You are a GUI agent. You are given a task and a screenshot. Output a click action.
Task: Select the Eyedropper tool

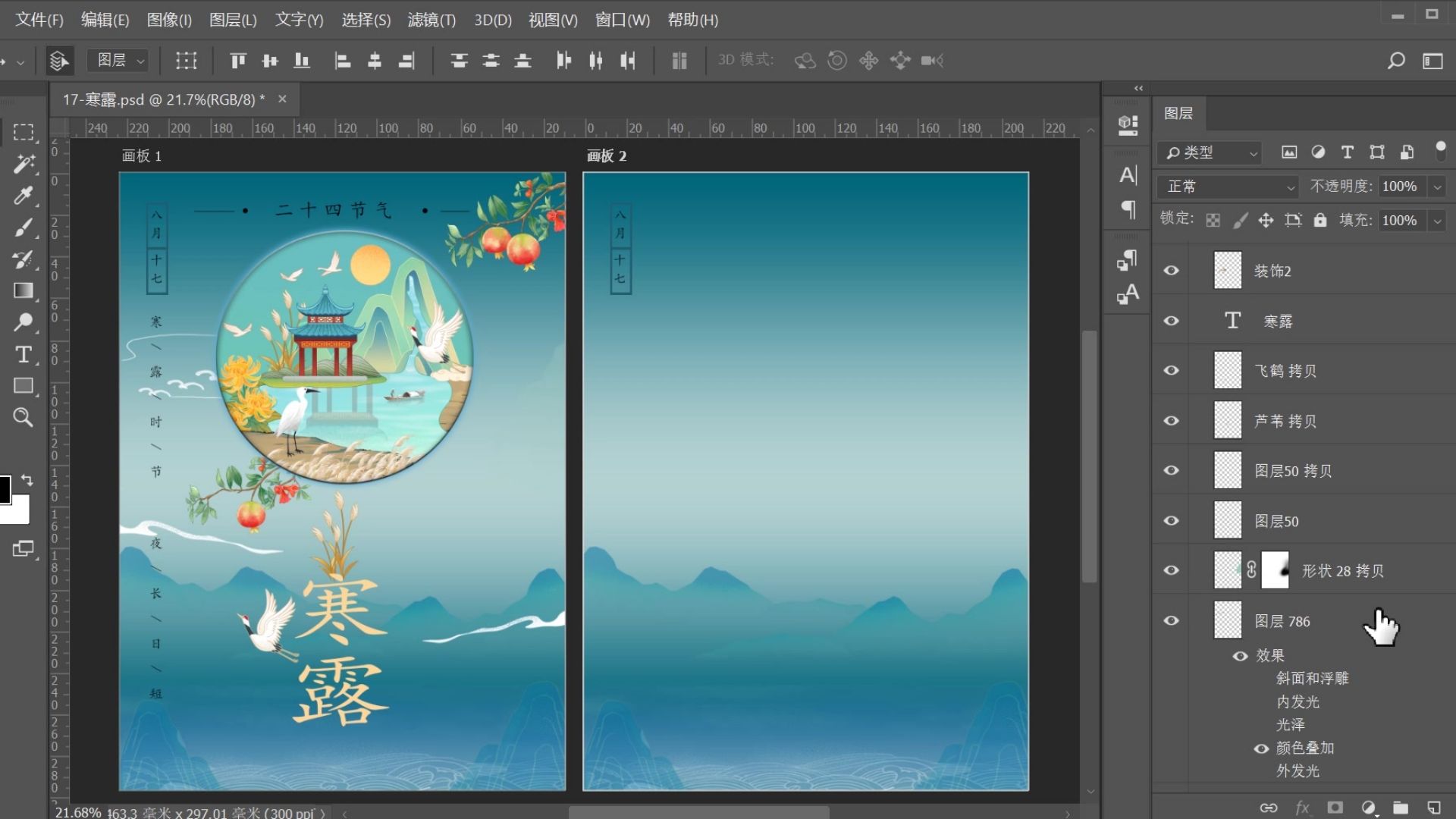point(23,196)
